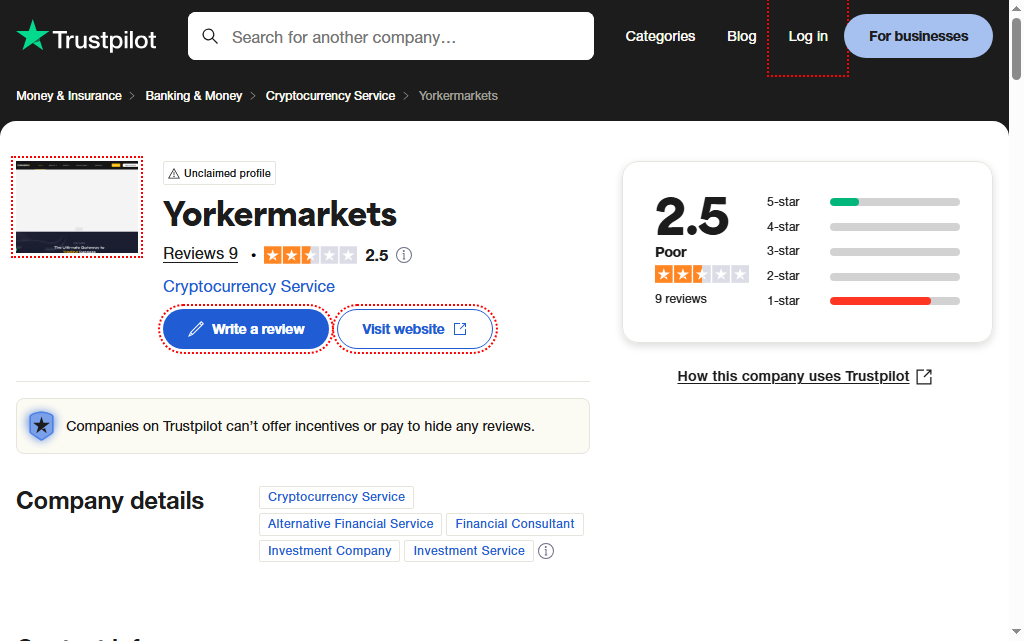
Task: Select Investment Service tag
Action: [x=469, y=551]
